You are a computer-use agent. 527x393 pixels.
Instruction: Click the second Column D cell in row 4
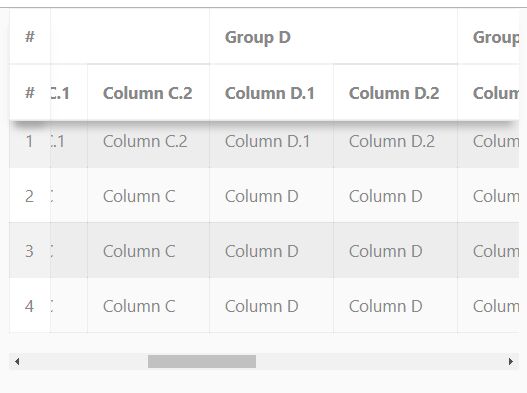[x=395, y=305]
